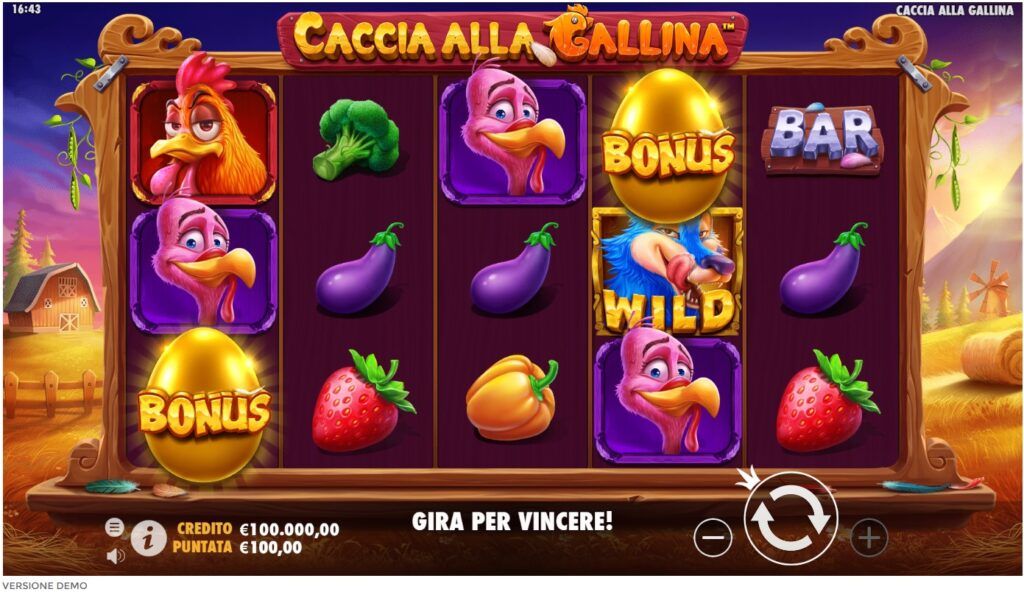Click the Caccia alla Gallina logo banner
Viewport: 1024px width, 595px height.
tap(513, 36)
